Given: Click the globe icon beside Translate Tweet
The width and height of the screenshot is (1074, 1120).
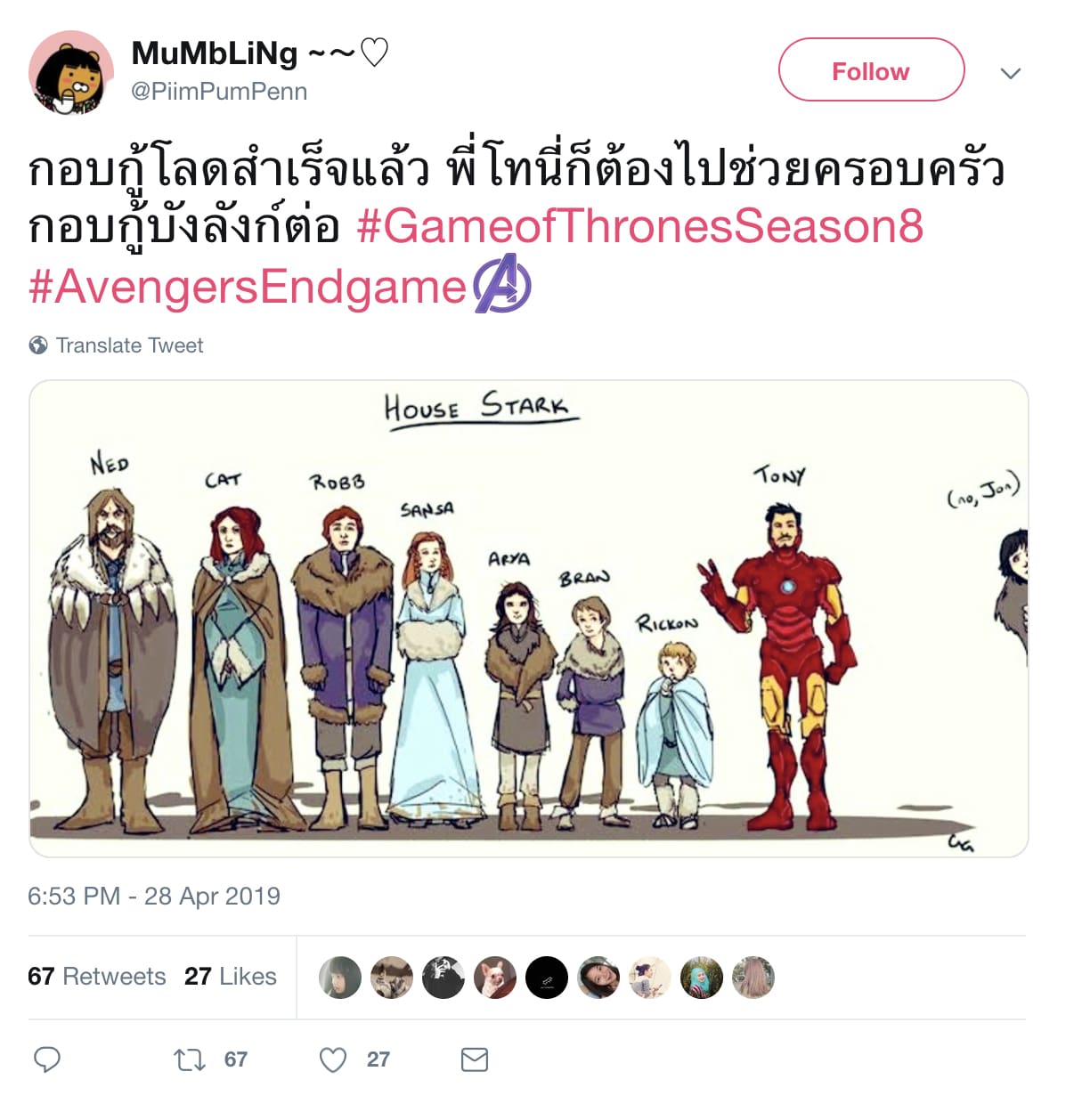Looking at the screenshot, I should [x=38, y=345].
